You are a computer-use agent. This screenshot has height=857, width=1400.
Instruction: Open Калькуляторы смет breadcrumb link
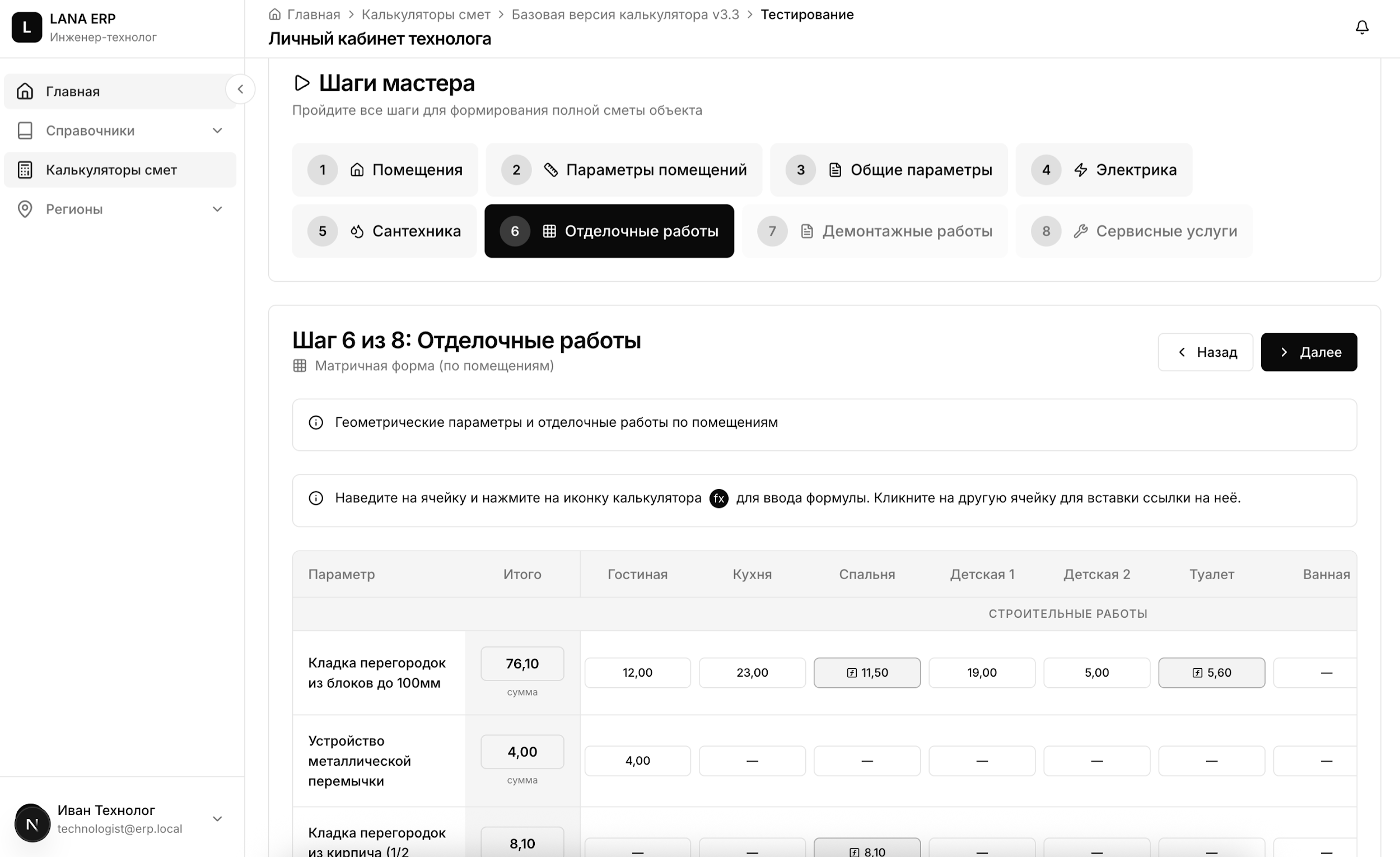pyautogui.click(x=426, y=14)
